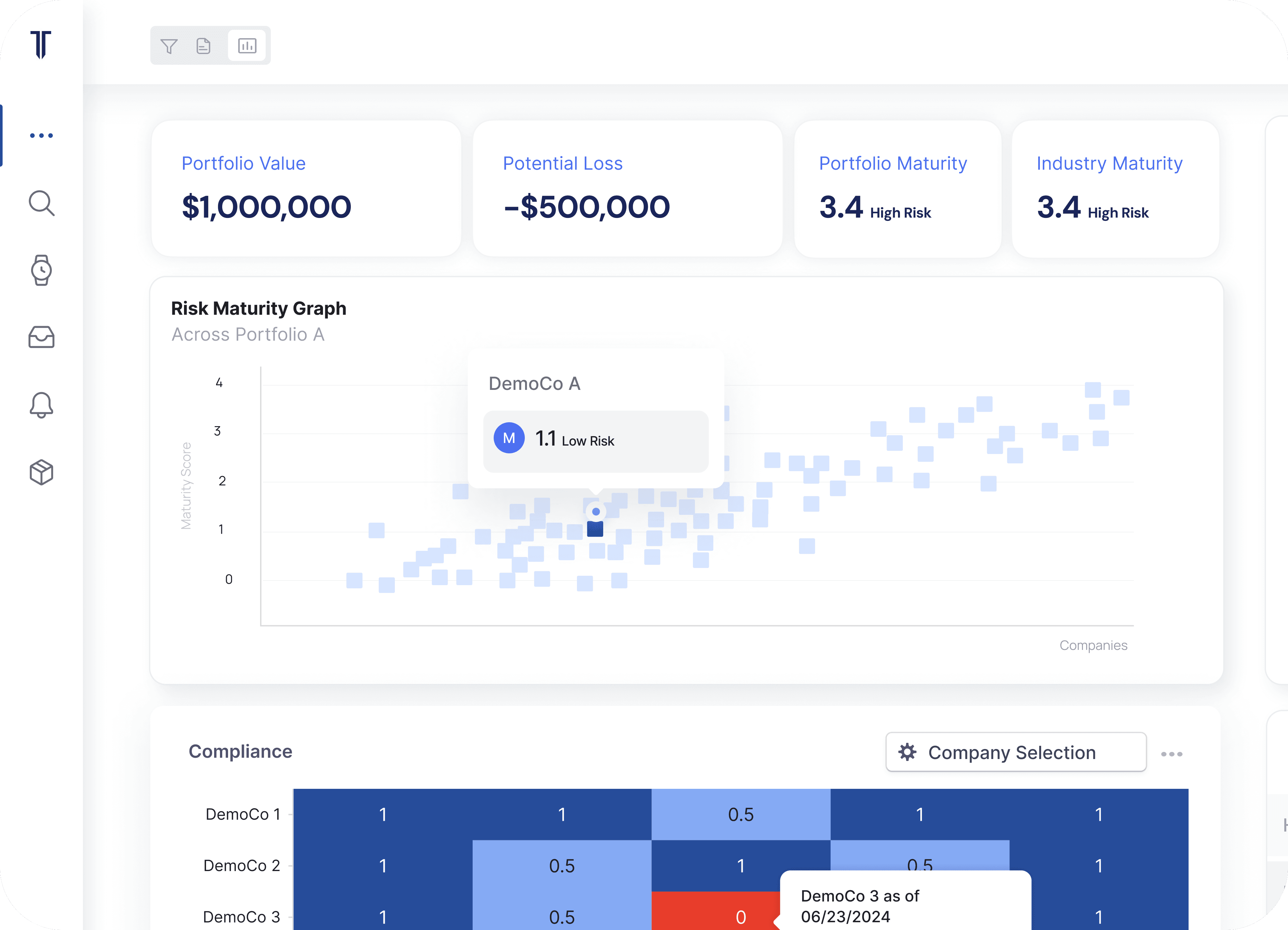Click the highlighted DemoCo A data point
This screenshot has width=1288, height=930.
coord(595,528)
